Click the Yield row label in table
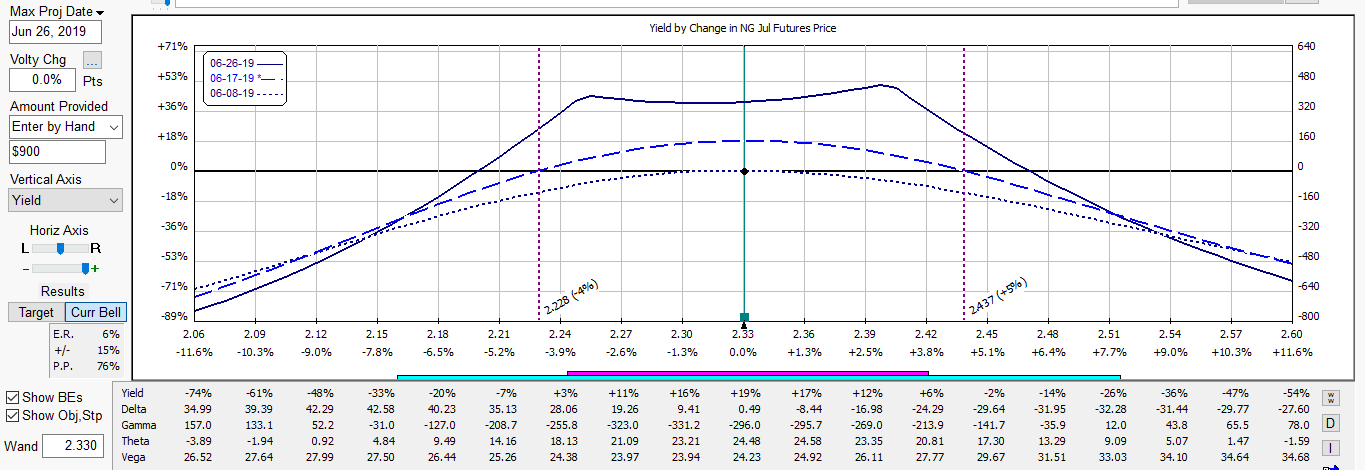Screen dimensions: 1365x470 tap(132, 393)
